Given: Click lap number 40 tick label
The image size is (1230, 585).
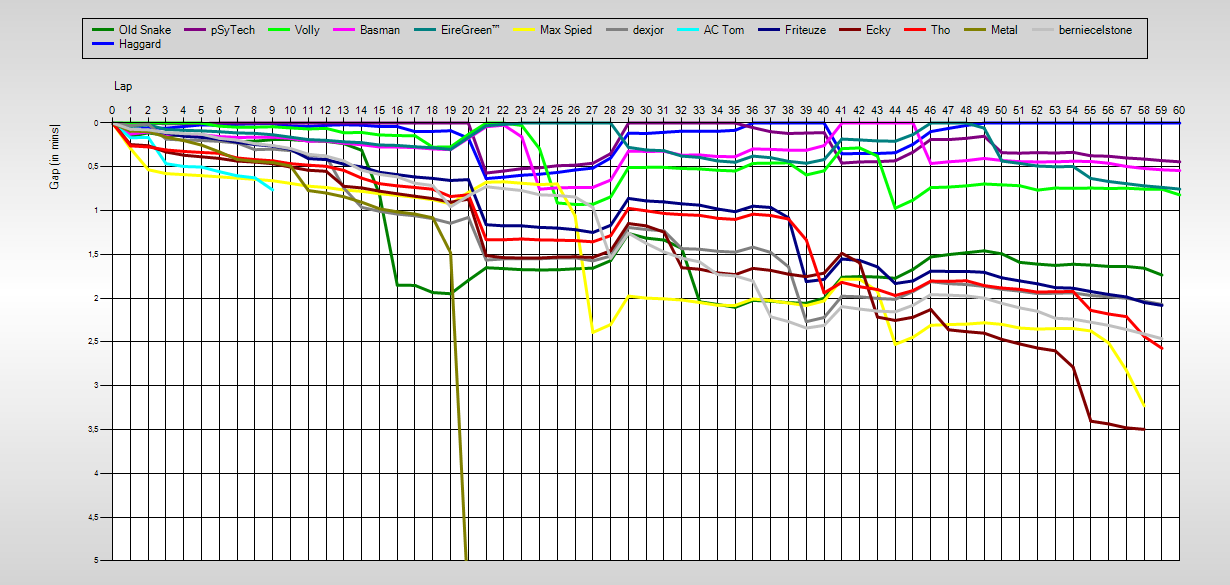Looking at the screenshot, I should pyautogui.click(x=824, y=109).
